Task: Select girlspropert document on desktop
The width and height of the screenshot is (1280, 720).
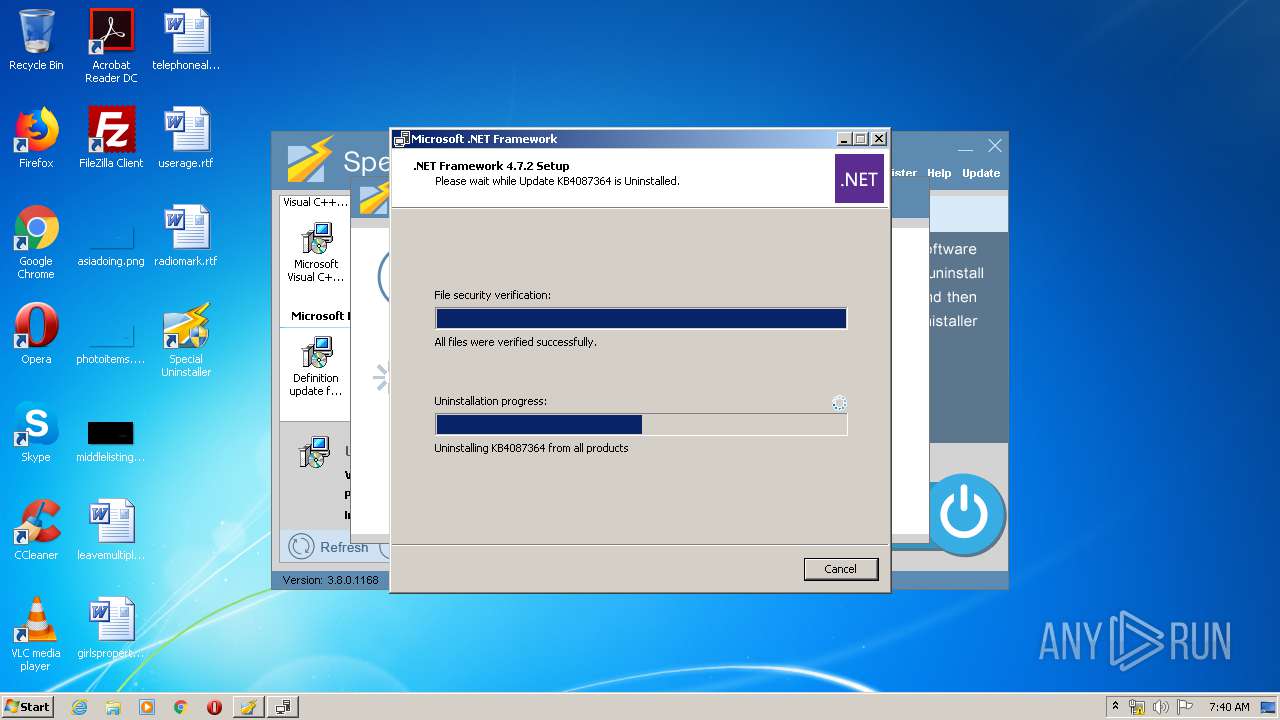Action: [x=111, y=628]
